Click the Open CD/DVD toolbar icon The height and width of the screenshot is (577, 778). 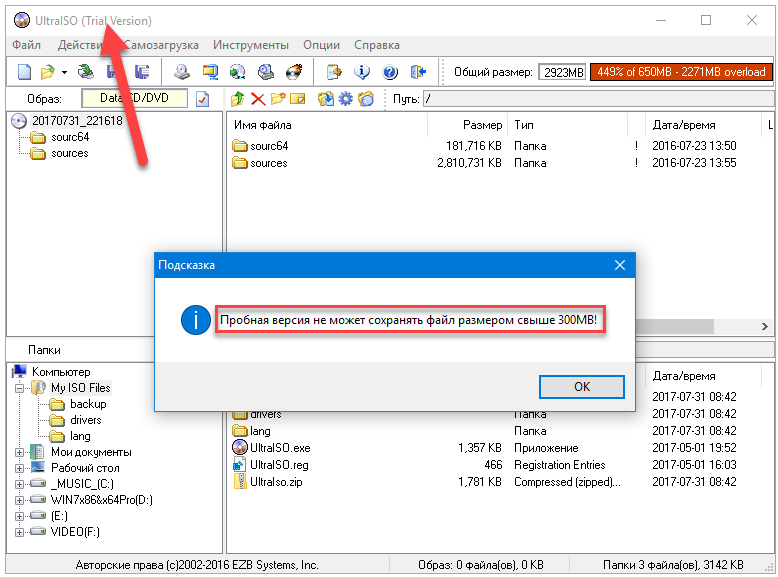(85, 72)
